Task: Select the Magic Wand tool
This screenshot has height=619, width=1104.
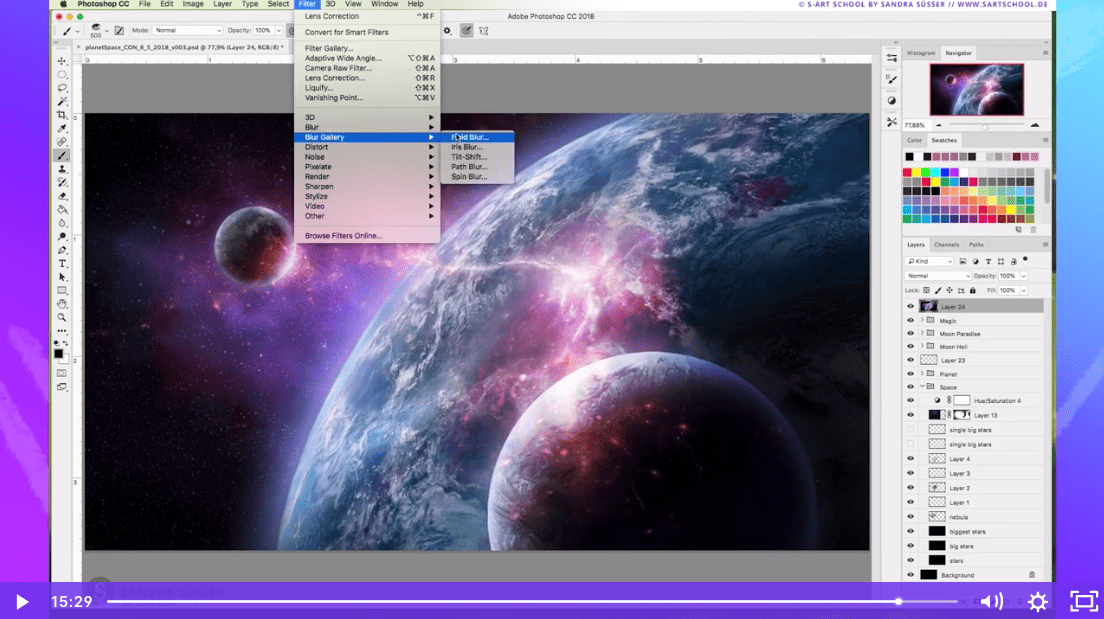Action: (x=62, y=101)
